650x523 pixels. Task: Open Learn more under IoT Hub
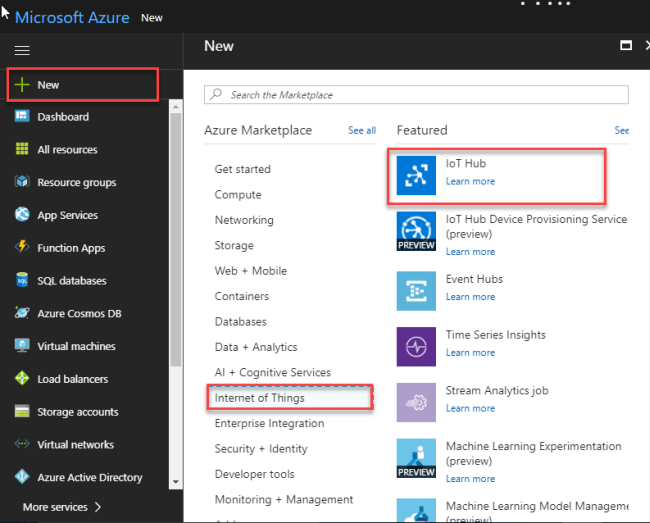coord(470,182)
